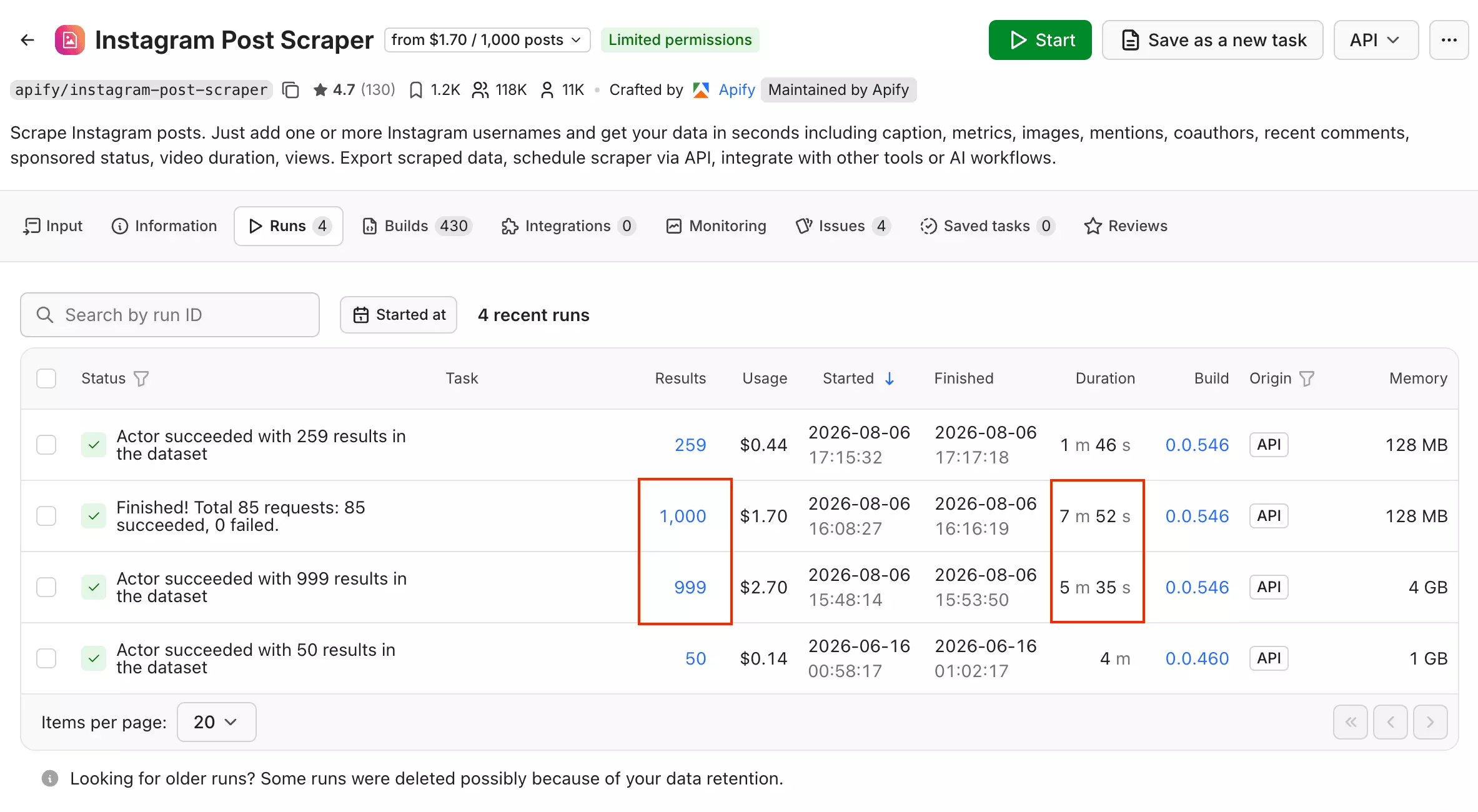
Task: Start the actor with the green Start button
Action: pyautogui.click(x=1040, y=40)
